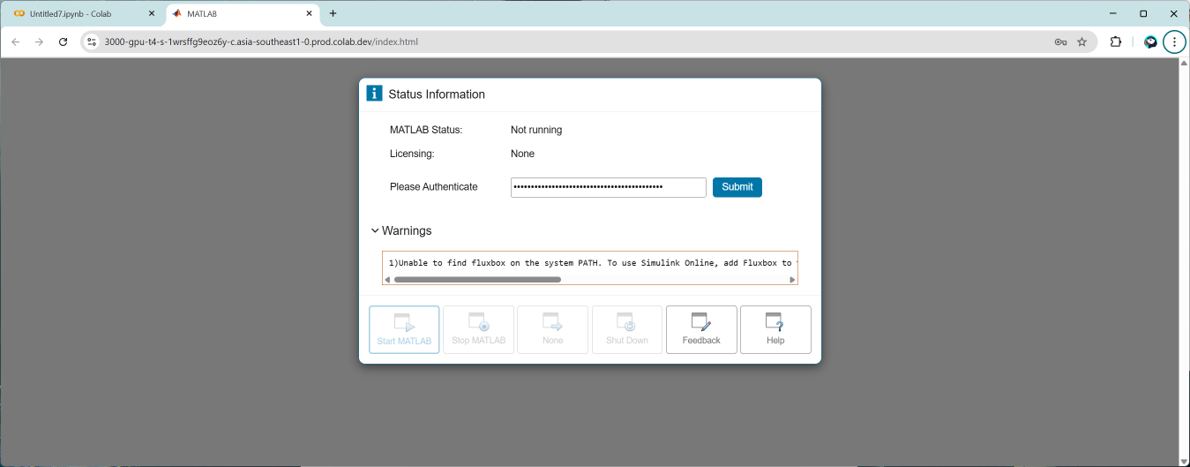
Task: Select the MATLAB browser tab
Action: coord(241,14)
